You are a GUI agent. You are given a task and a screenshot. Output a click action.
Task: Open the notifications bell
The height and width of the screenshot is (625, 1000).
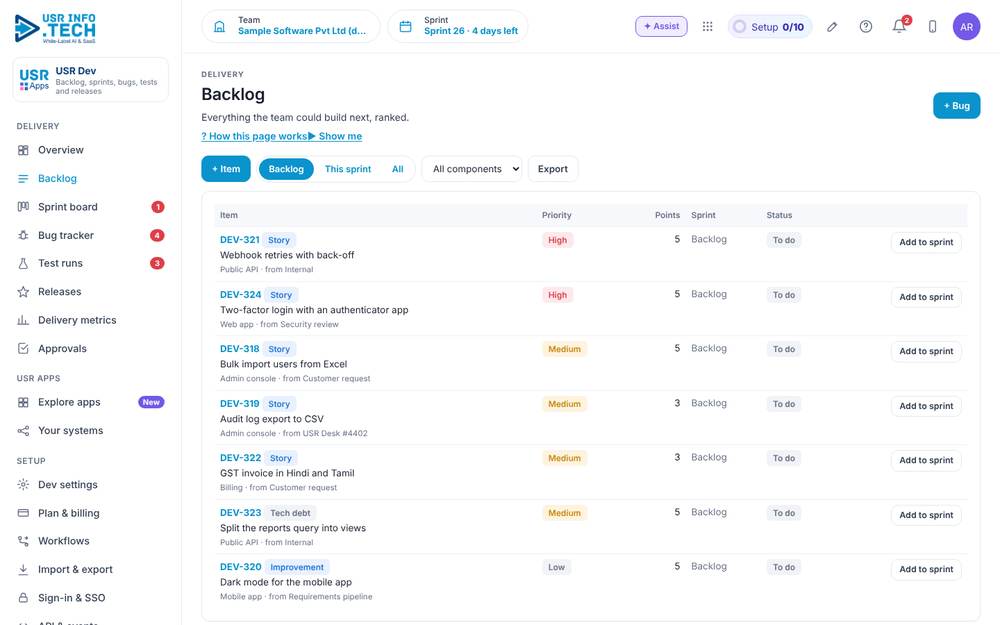(899, 26)
